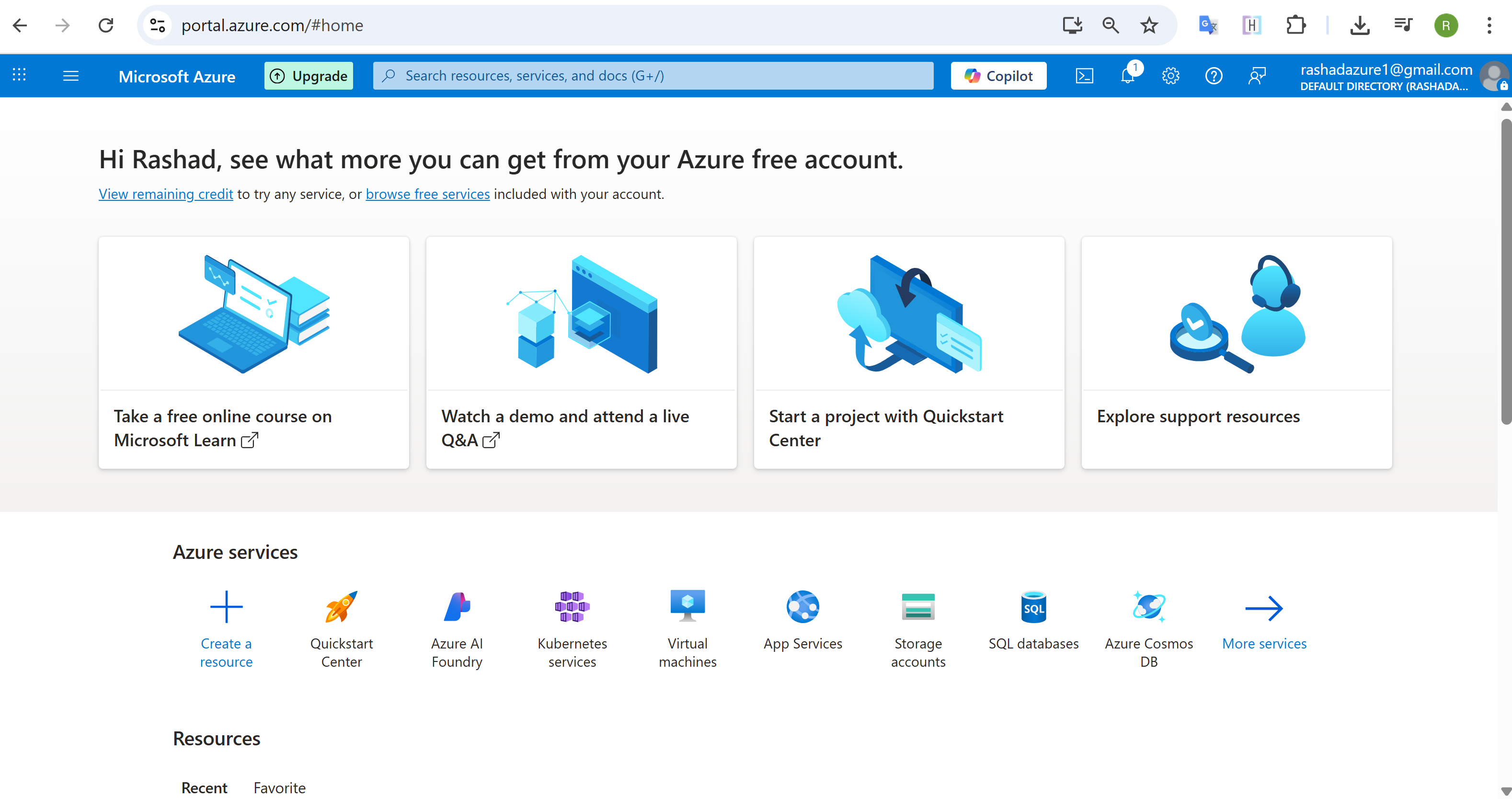1512x799 pixels.
Task: Open portal settings gear
Action: click(1170, 76)
